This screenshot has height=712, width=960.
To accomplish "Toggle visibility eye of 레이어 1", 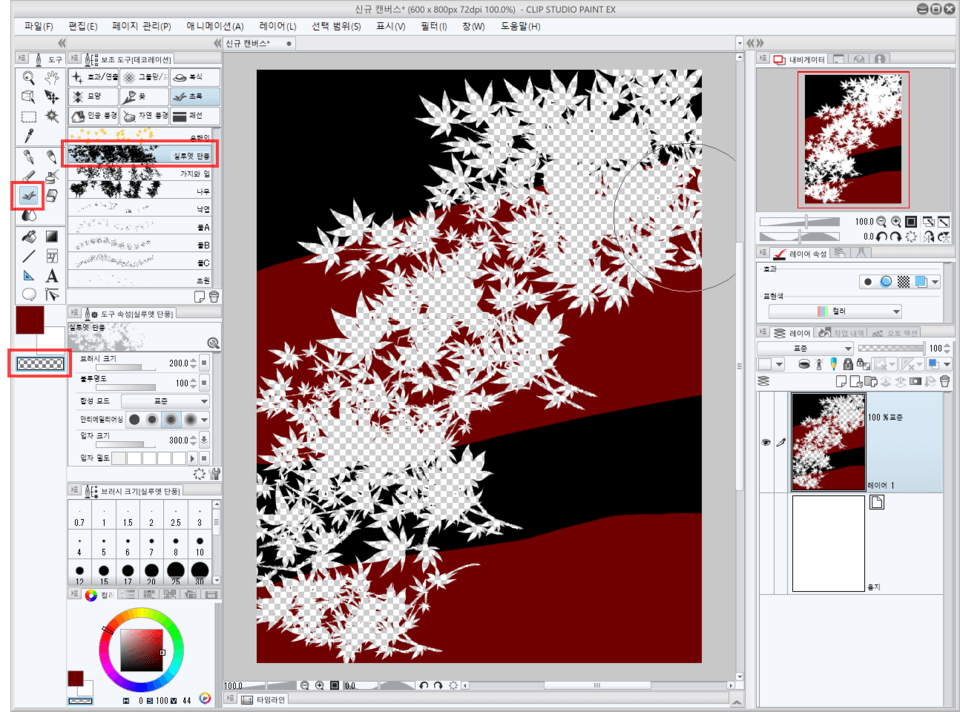I will tap(765, 442).
